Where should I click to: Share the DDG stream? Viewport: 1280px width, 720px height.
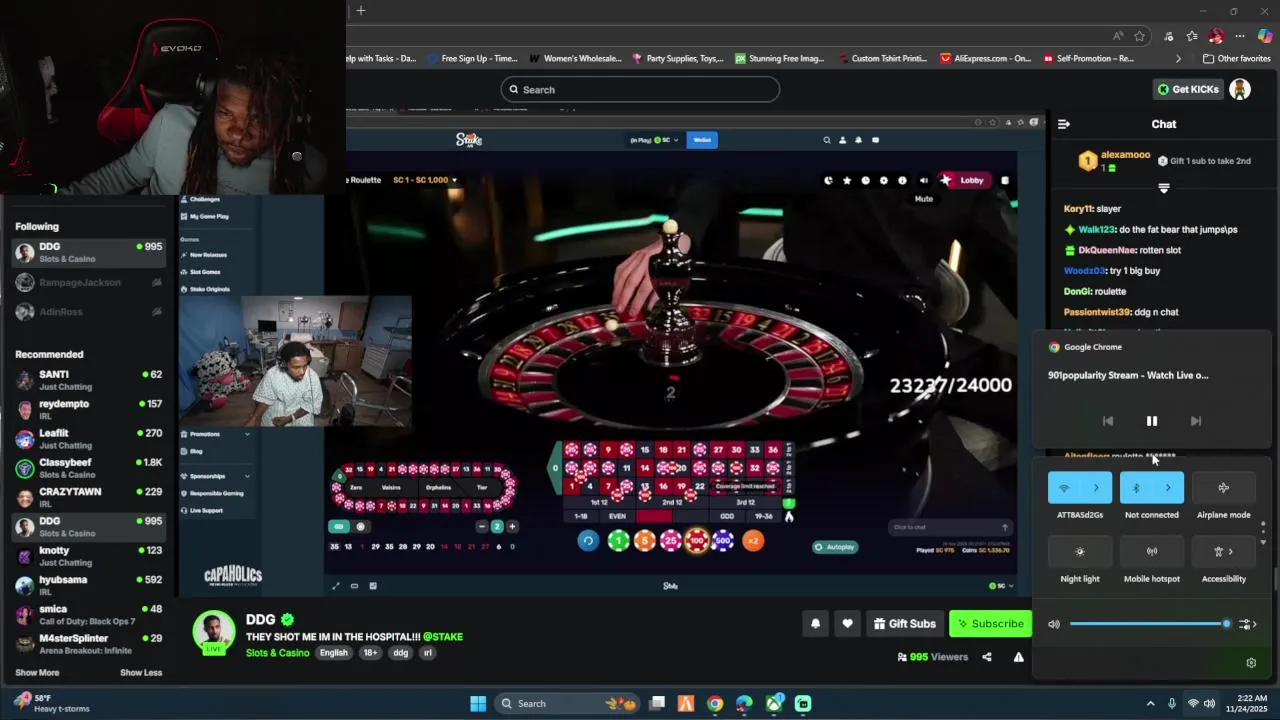pyautogui.click(x=987, y=657)
